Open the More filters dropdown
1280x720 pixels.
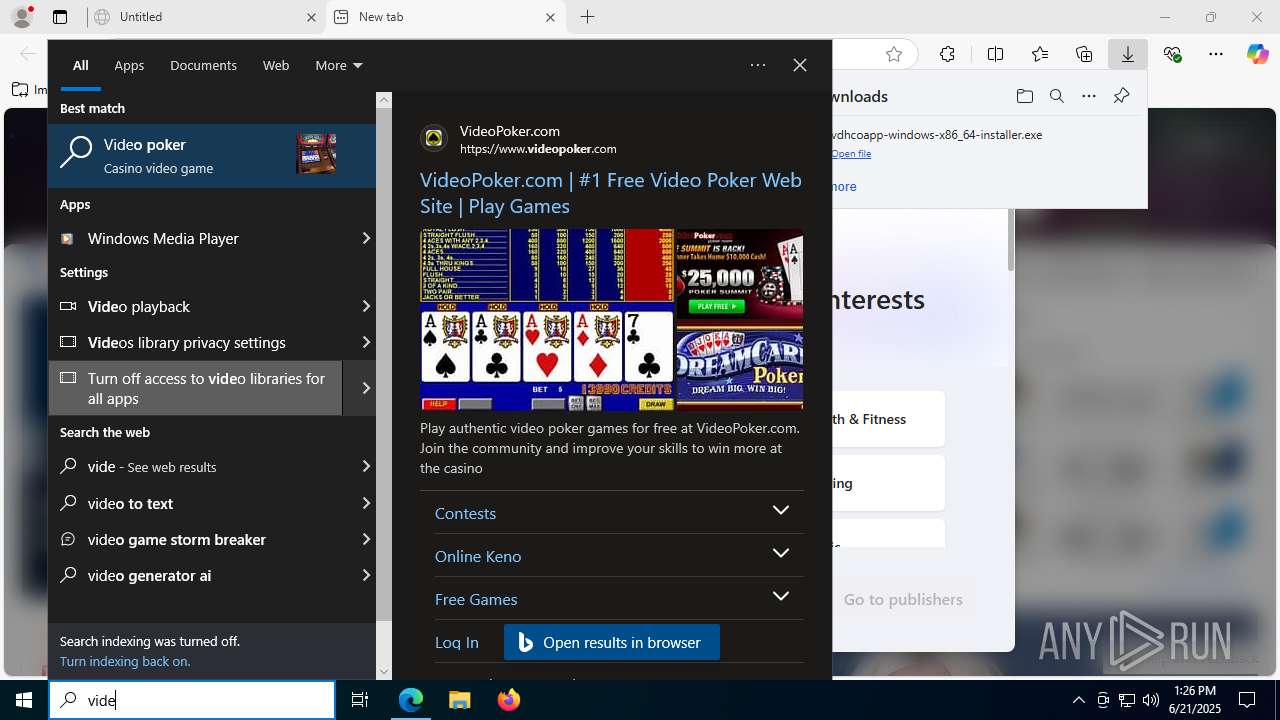pos(339,65)
